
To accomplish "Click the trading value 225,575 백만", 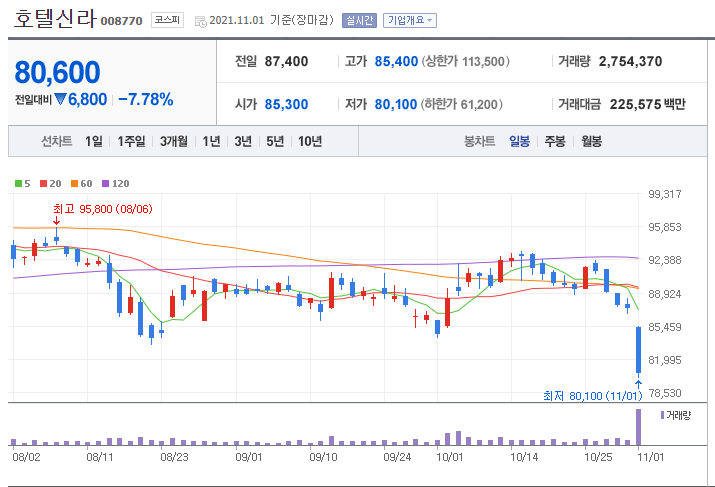I will [x=648, y=104].
